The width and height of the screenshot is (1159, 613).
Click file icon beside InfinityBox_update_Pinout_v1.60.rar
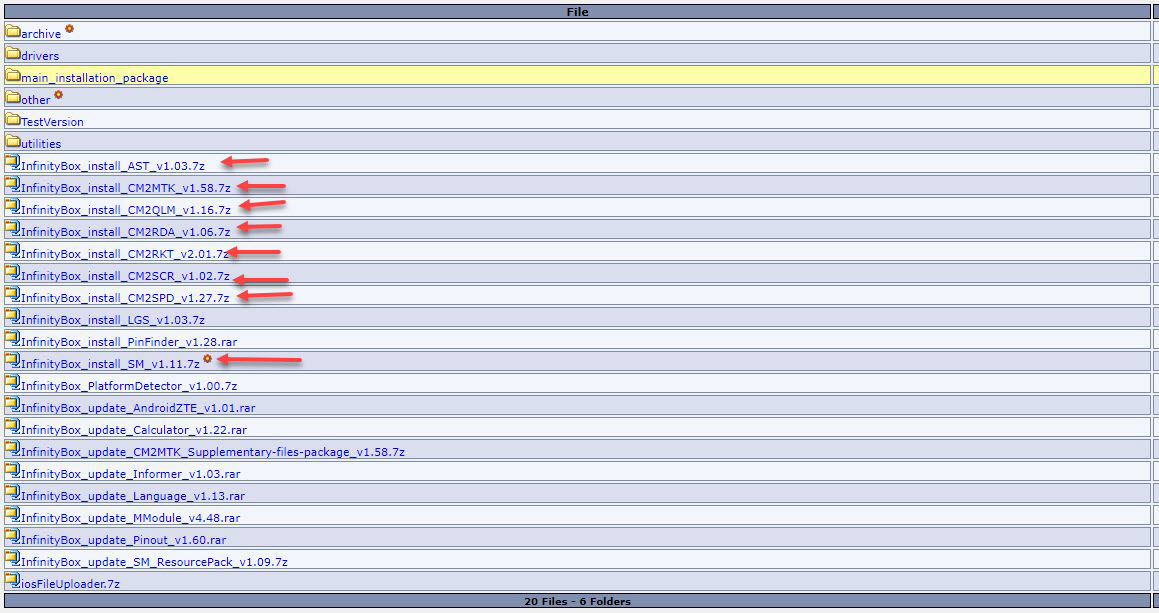click(13, 537)
